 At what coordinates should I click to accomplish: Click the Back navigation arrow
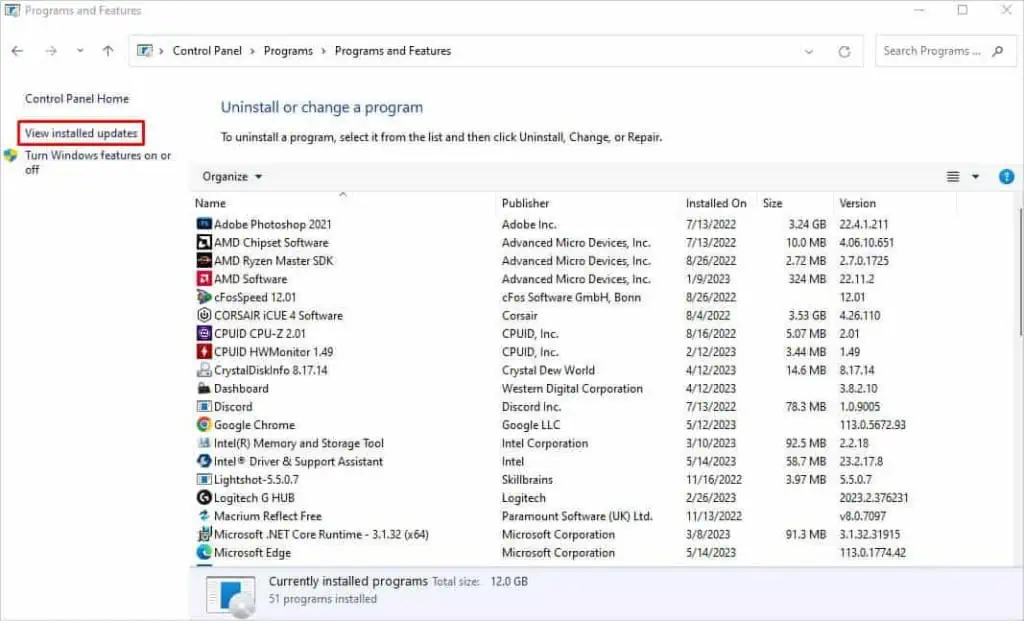[17, 50]
